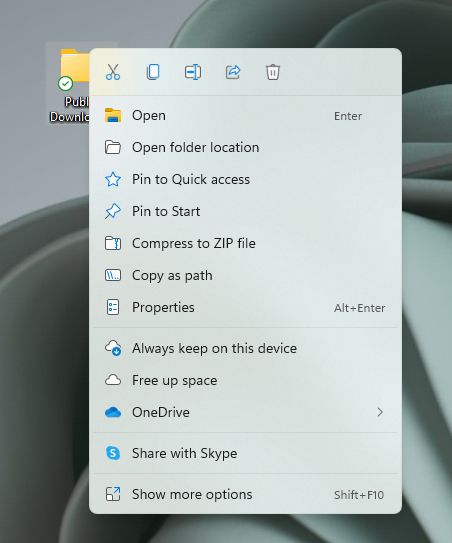Select Always keep on this device
This screenshot has height=543, width=452.
click(x=245, y=348)
